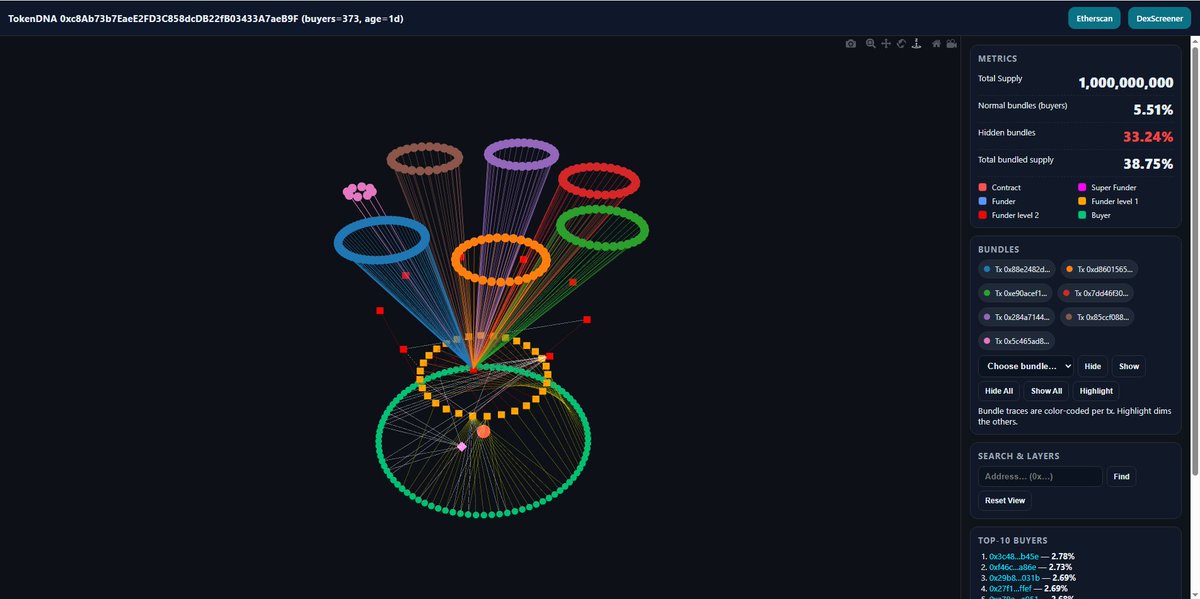The width and height of the screenshot is (1200, 599).
Task: Select bundle chip Tx 0x284a7144
Action: [x=1016, y=317]
